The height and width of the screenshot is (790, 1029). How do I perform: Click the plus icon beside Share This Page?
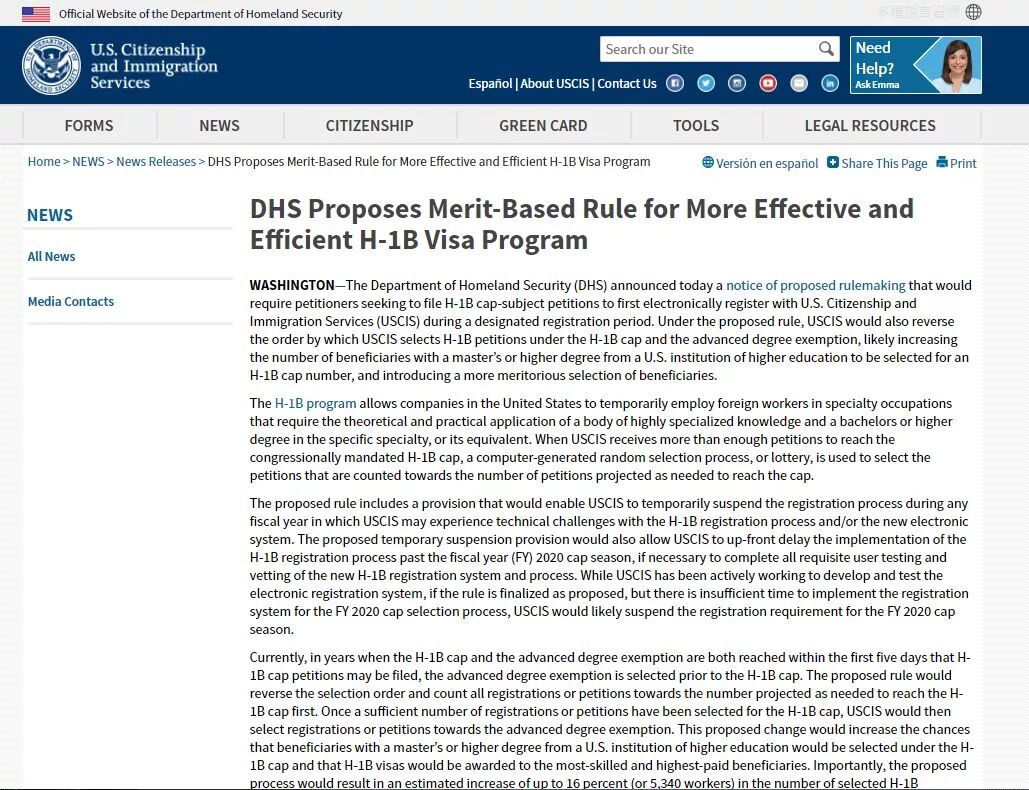[833, 162]
